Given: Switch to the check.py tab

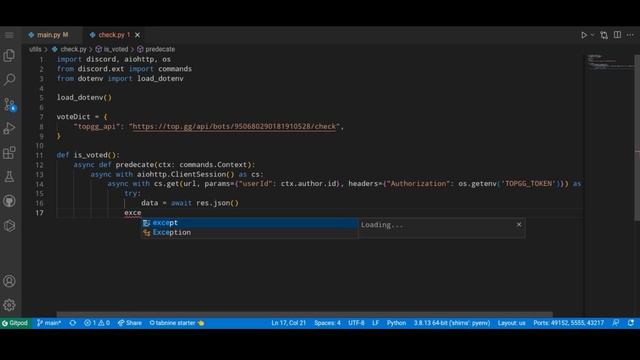Looking at the screenshot, I should click(x=114, y=35).
